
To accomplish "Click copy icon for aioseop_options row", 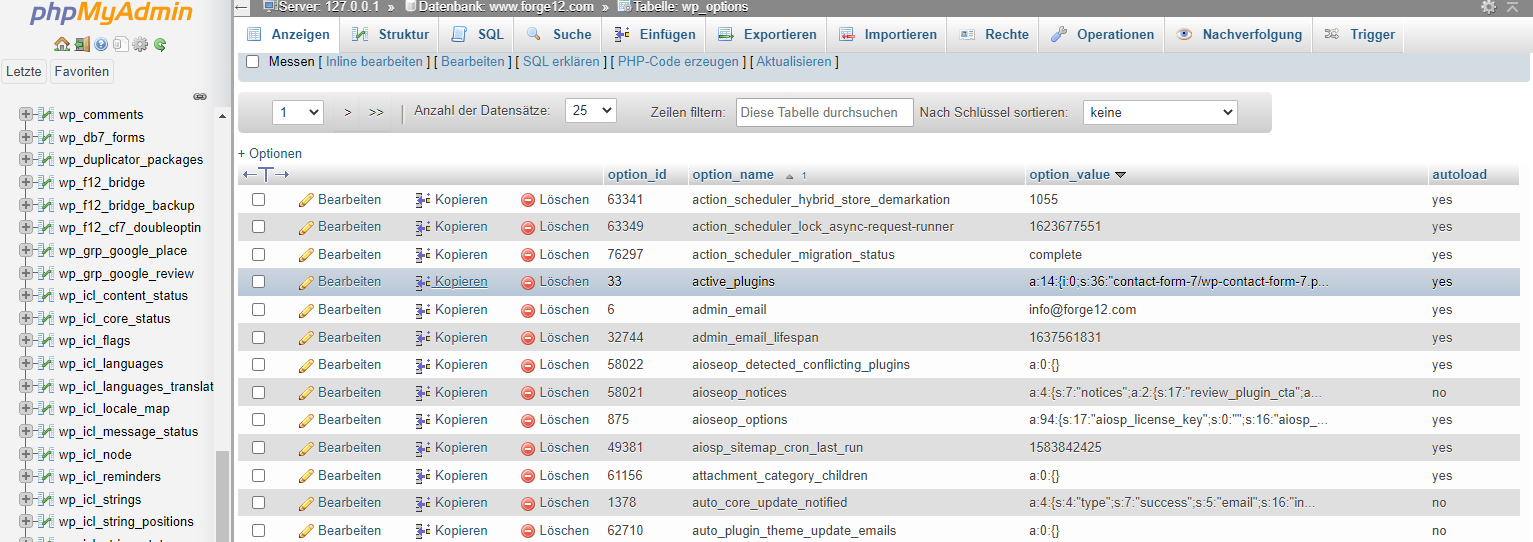I will pos(423,420).
